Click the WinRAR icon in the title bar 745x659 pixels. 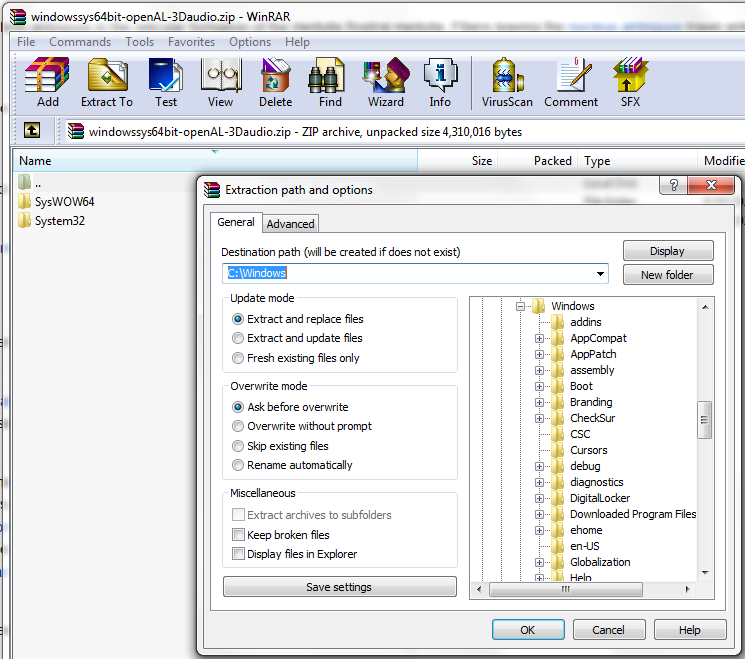pos(19,17)
